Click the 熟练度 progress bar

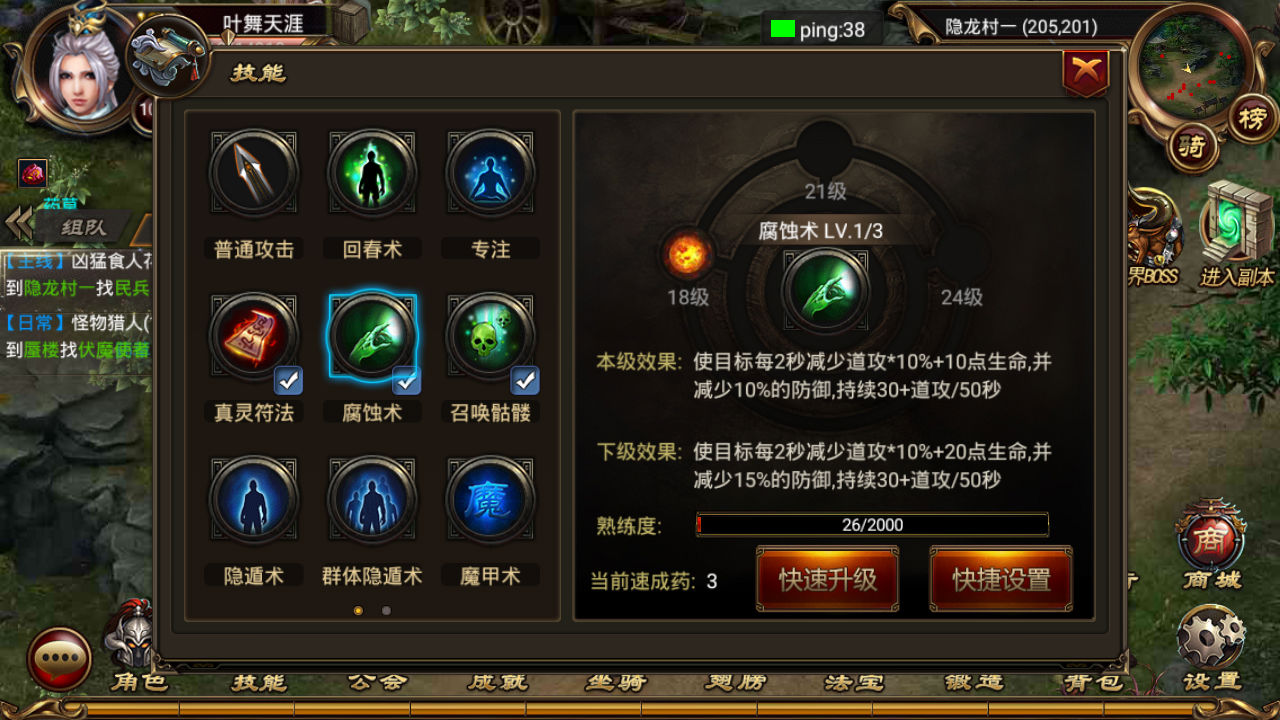[872, 524]
